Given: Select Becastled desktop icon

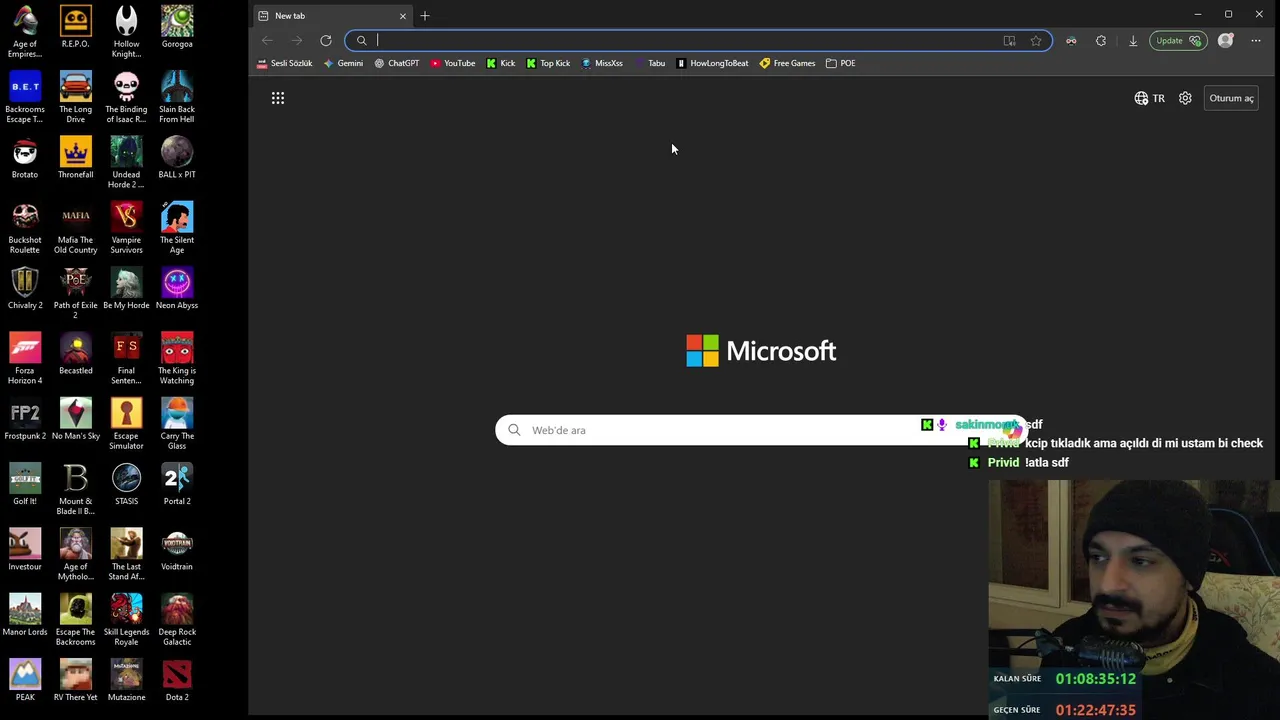Looking at the screenshot, I should click(75, 354).
